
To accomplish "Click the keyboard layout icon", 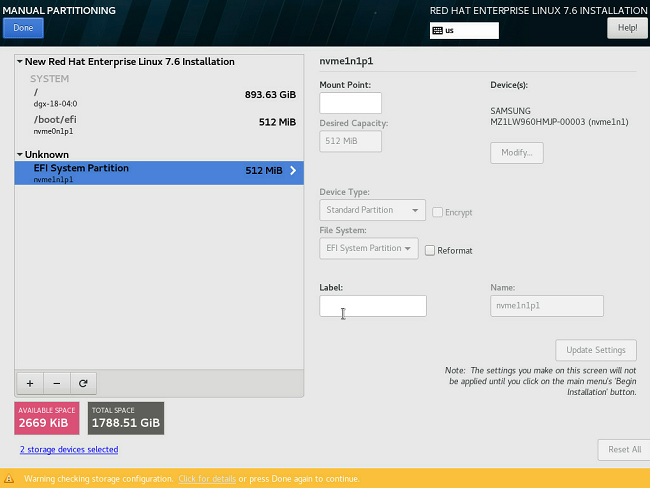I will click(x=438, y=31).
